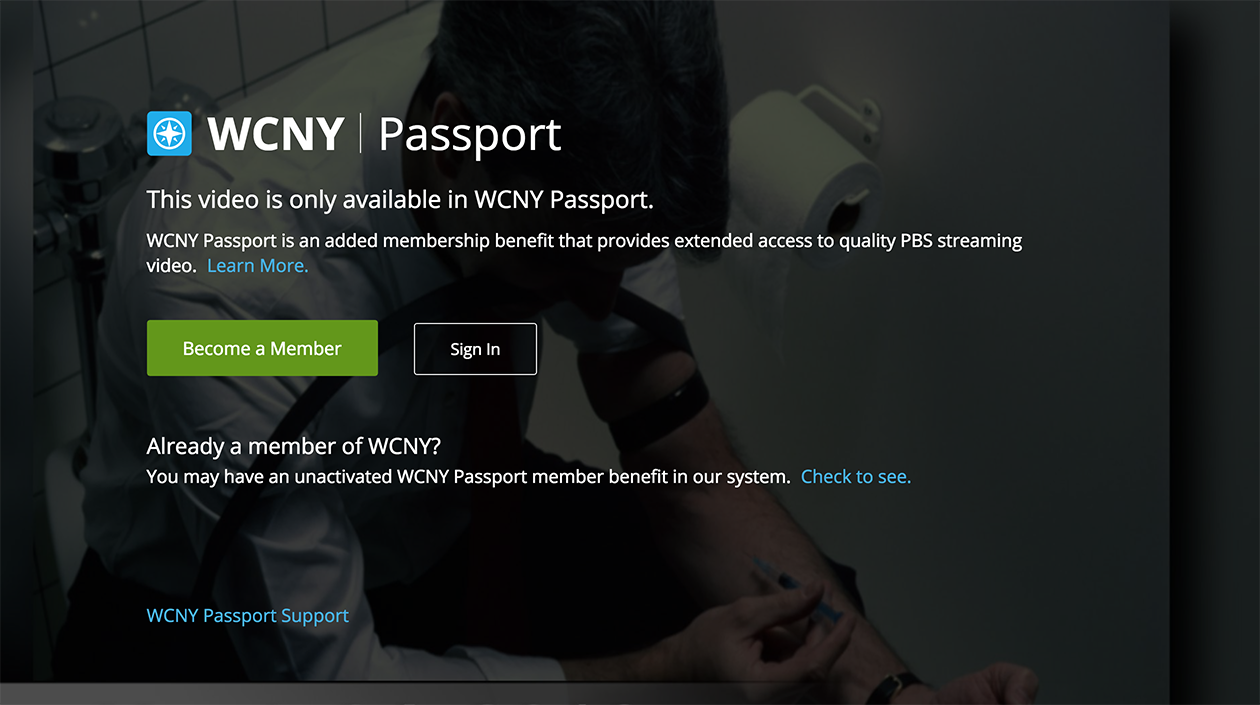
Task: Click the blue Passport compass icon
Action: [169, 134]
